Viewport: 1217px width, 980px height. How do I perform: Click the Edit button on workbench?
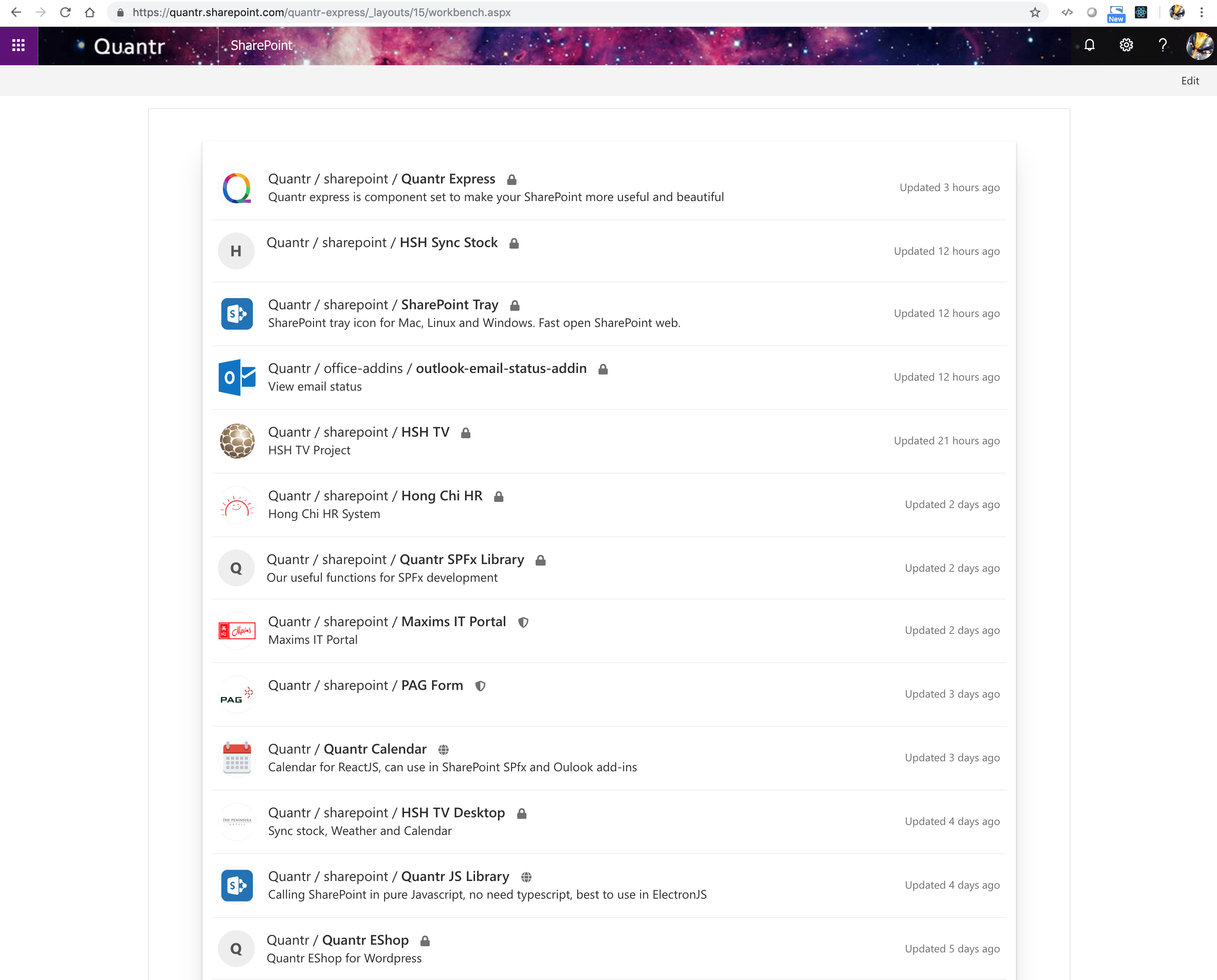(1190, 81)
